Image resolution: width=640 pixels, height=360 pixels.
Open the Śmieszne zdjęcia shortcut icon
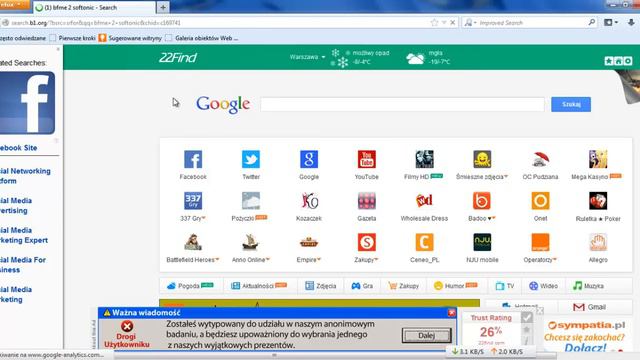482,159
